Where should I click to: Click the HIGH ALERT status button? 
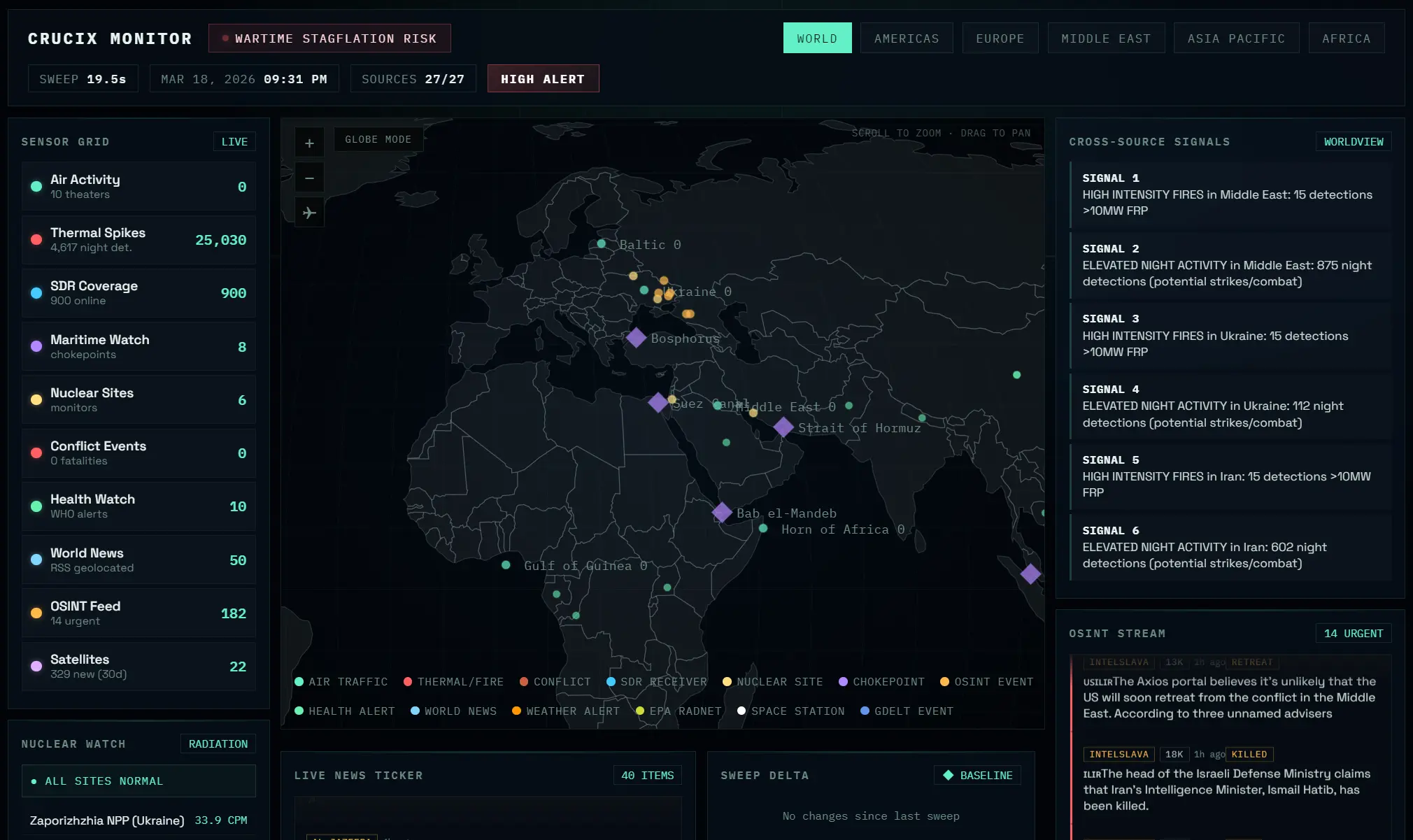[543, 78]
